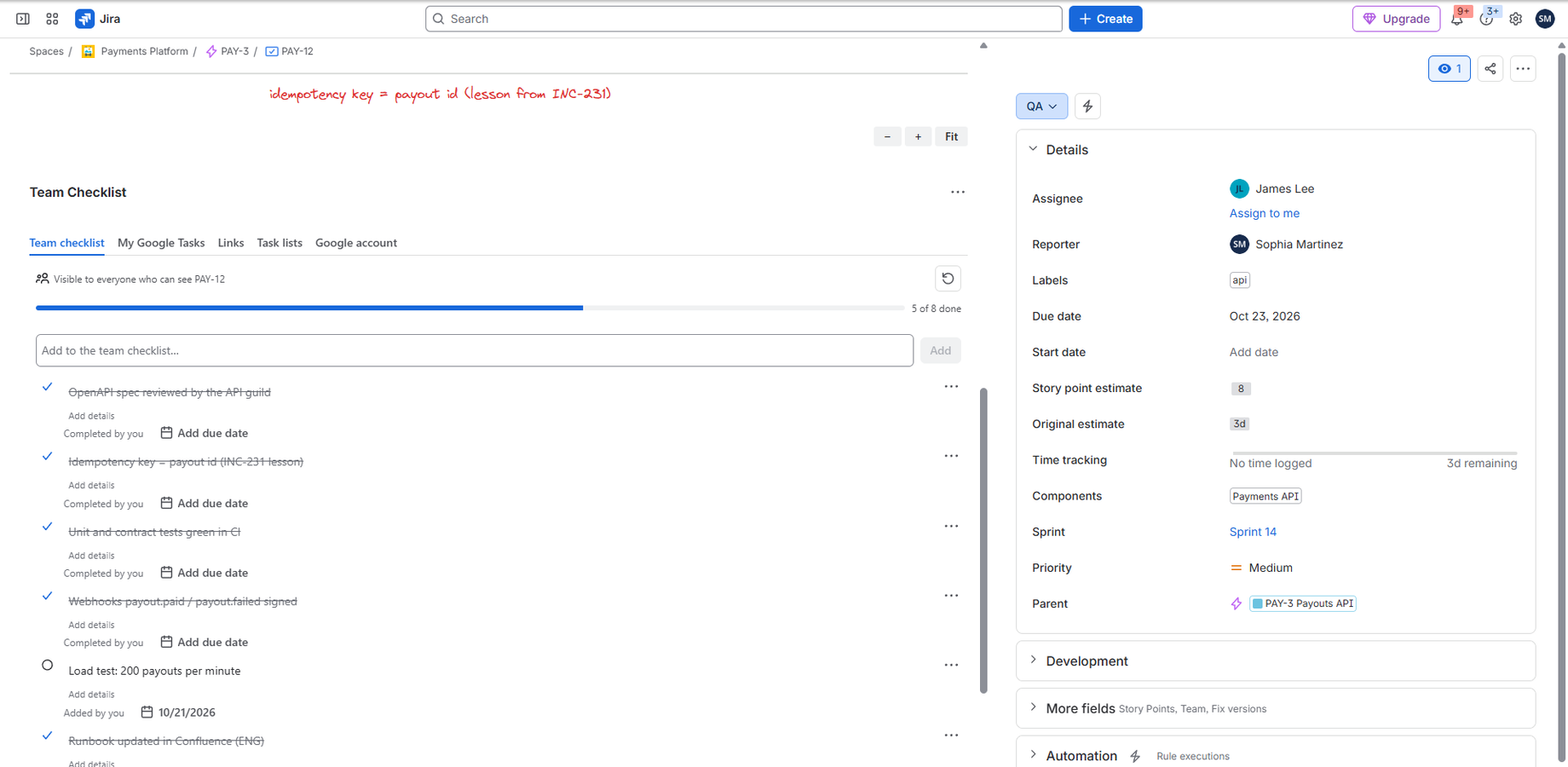1568x767 pixels.
Task: Open the Task lists tab
Action: click(x=280, y=243)
